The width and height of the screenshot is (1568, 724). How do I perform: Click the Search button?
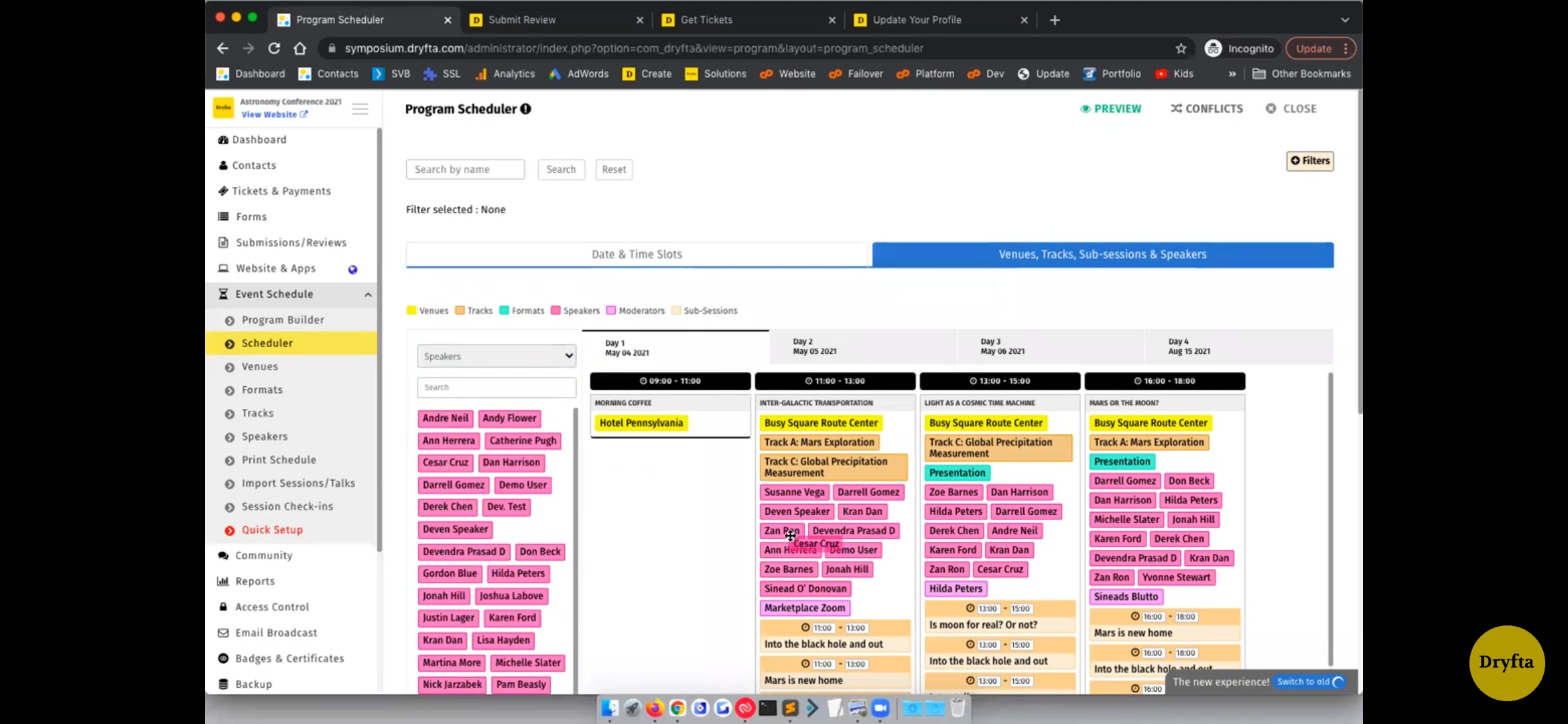click(561, 170)
